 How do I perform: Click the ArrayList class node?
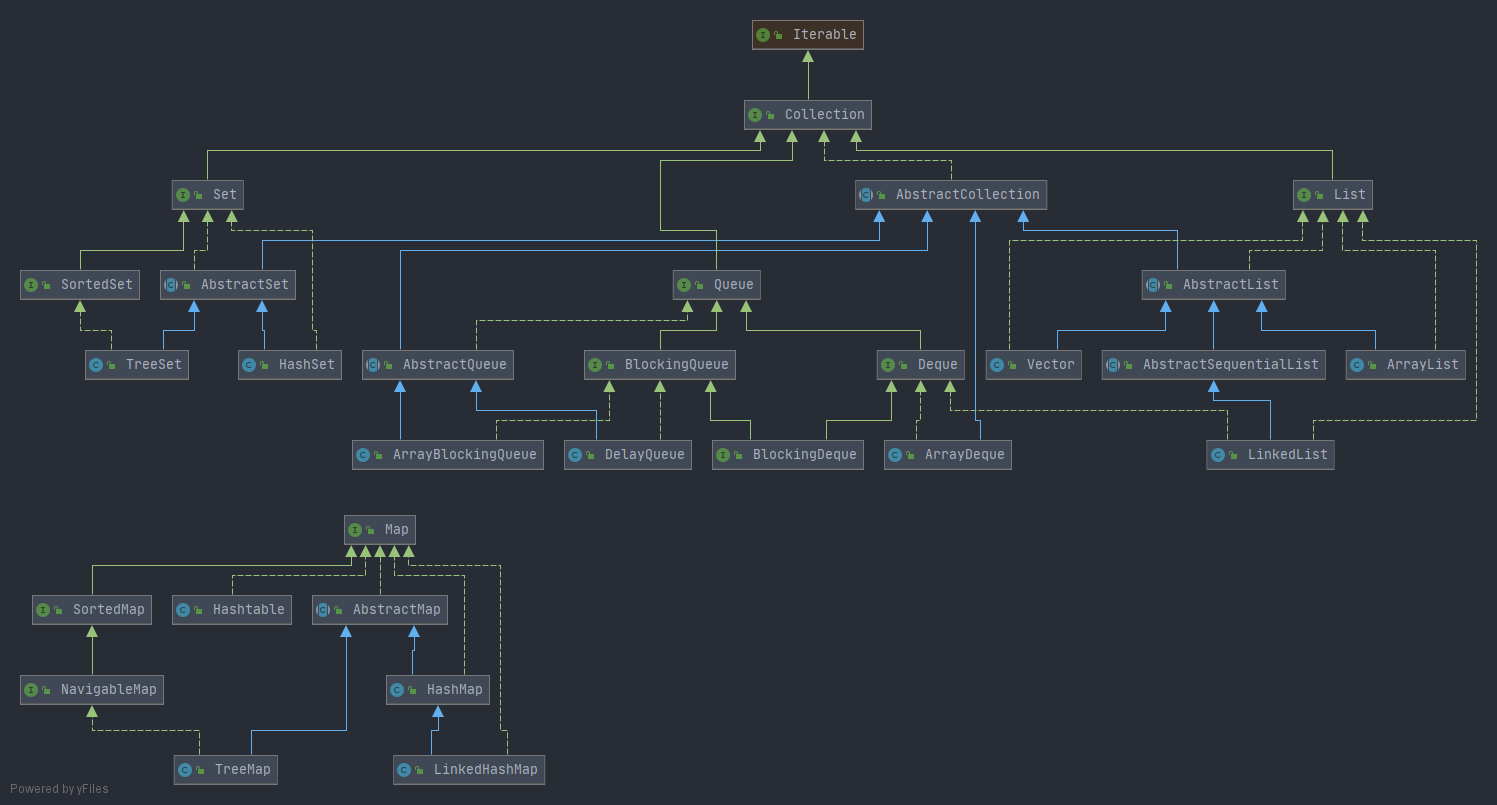1406,365
